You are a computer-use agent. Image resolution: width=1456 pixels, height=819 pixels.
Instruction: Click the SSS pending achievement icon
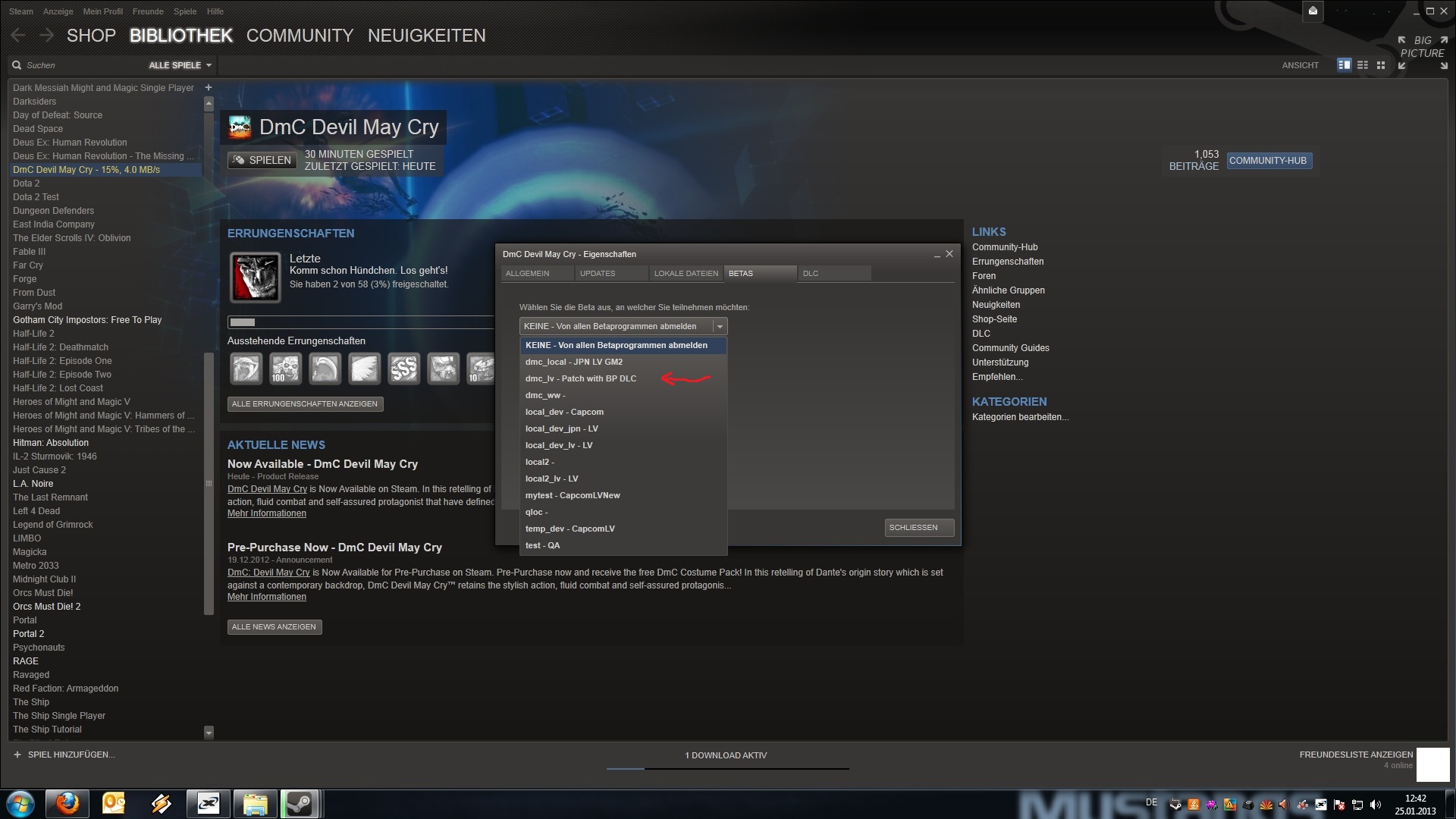[x=403, y=369]
